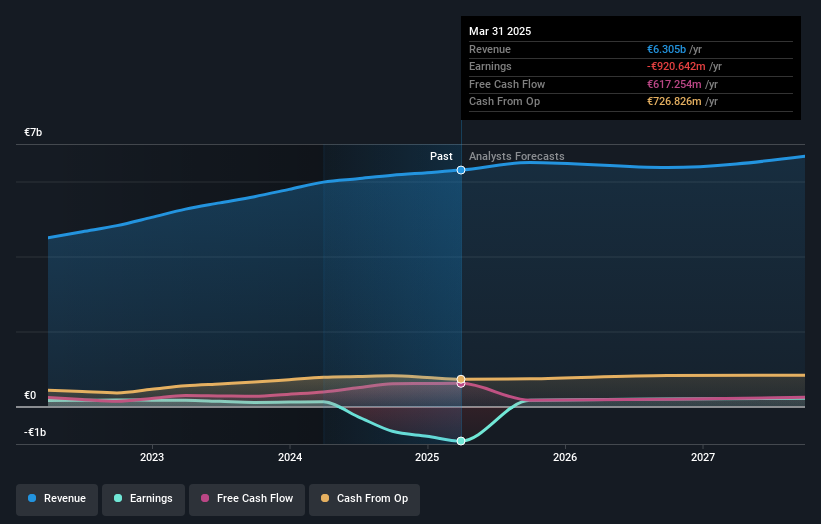Click the Analysts Forecasts label
This screenshot has height=524, width=821.
[517, 157]
